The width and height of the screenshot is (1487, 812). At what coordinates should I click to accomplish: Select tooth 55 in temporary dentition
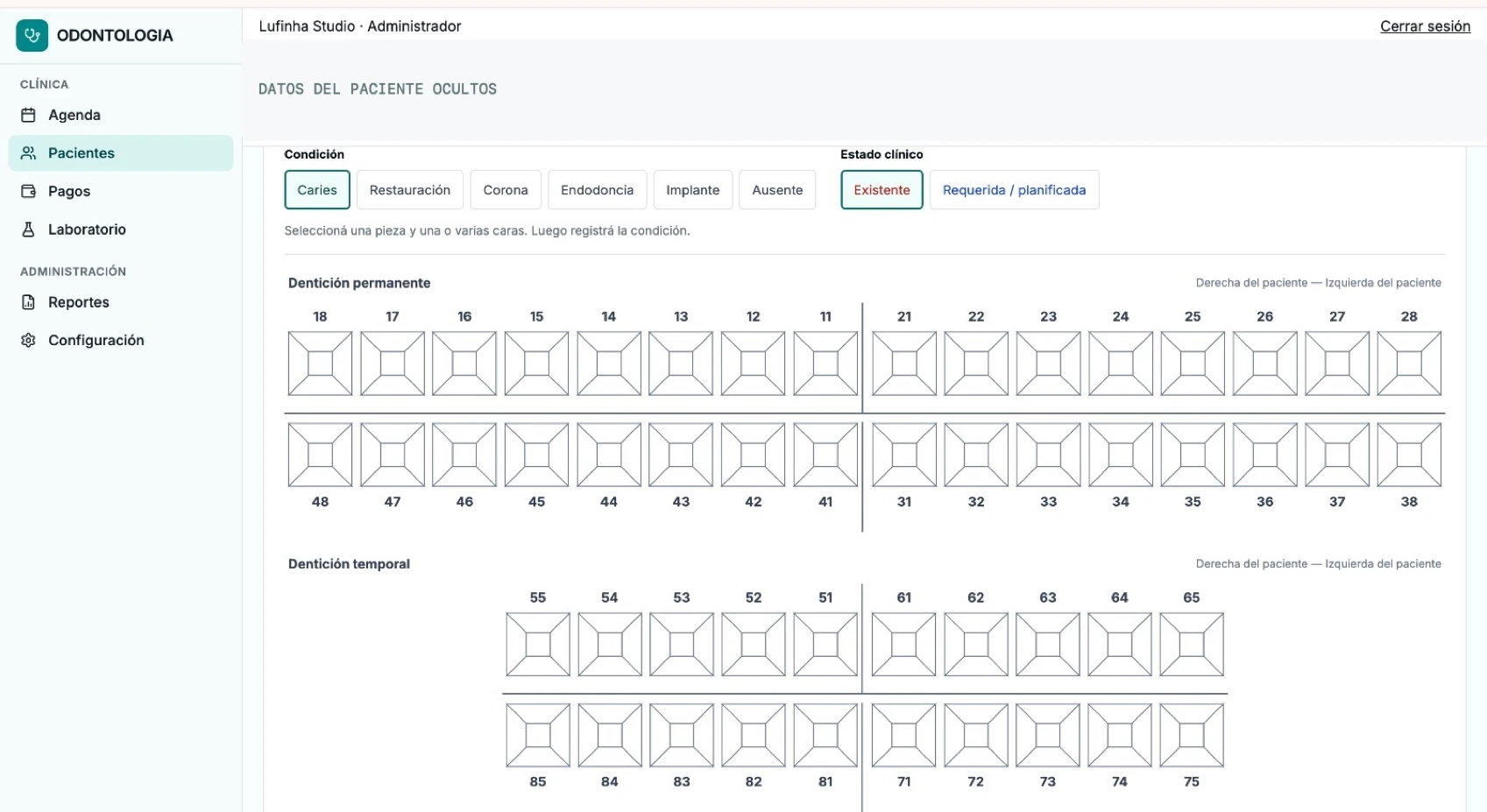[538, 645]
